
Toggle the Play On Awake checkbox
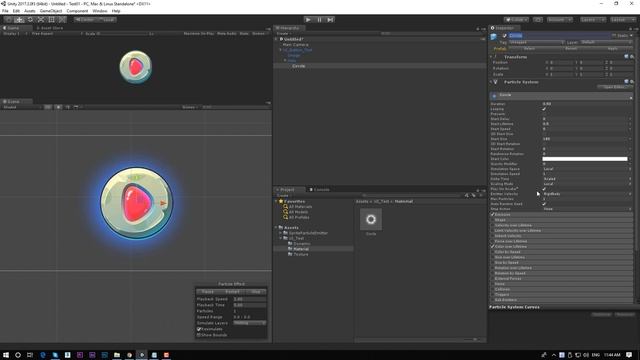tap(544, 189)
